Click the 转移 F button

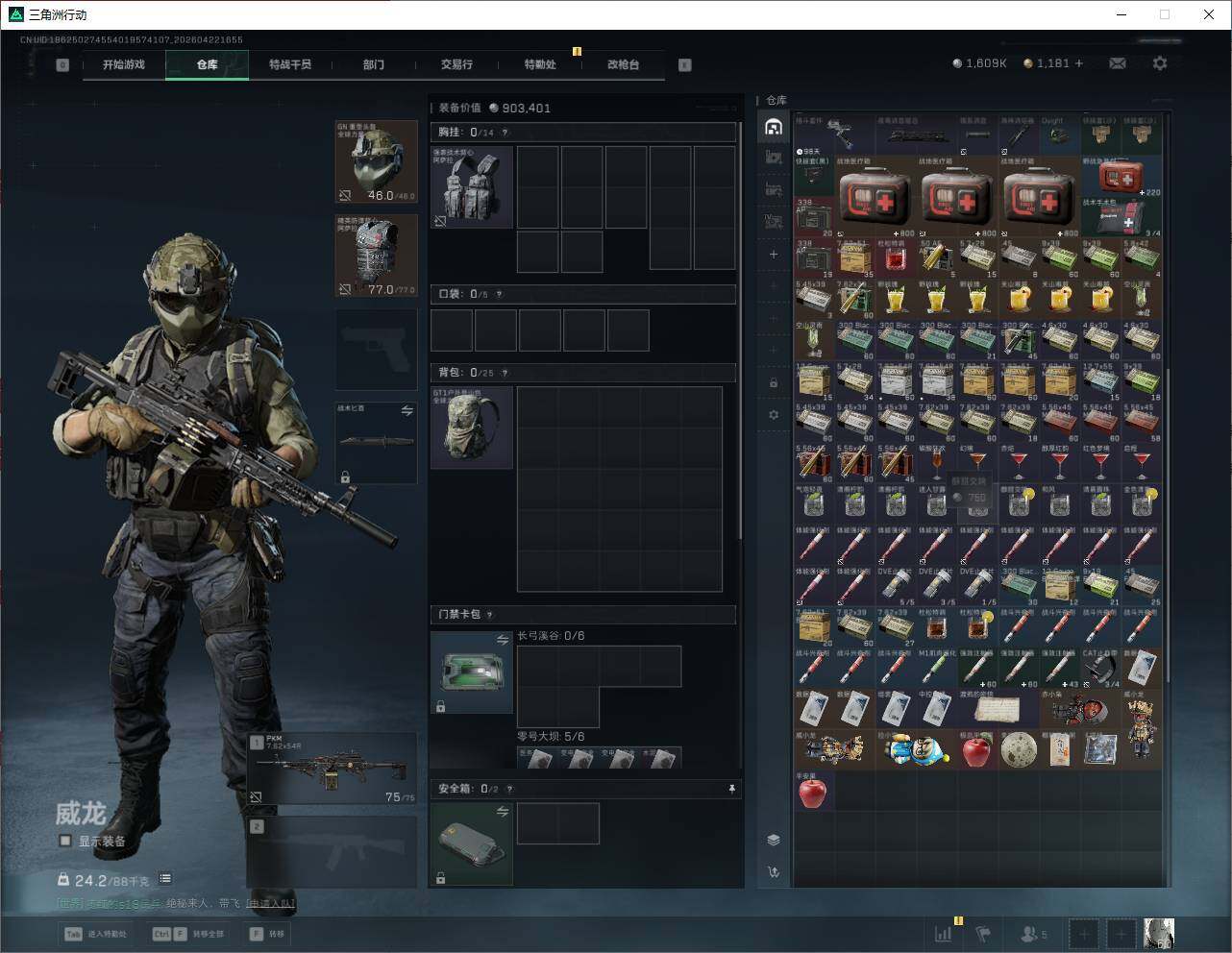[x=266, y=934]
